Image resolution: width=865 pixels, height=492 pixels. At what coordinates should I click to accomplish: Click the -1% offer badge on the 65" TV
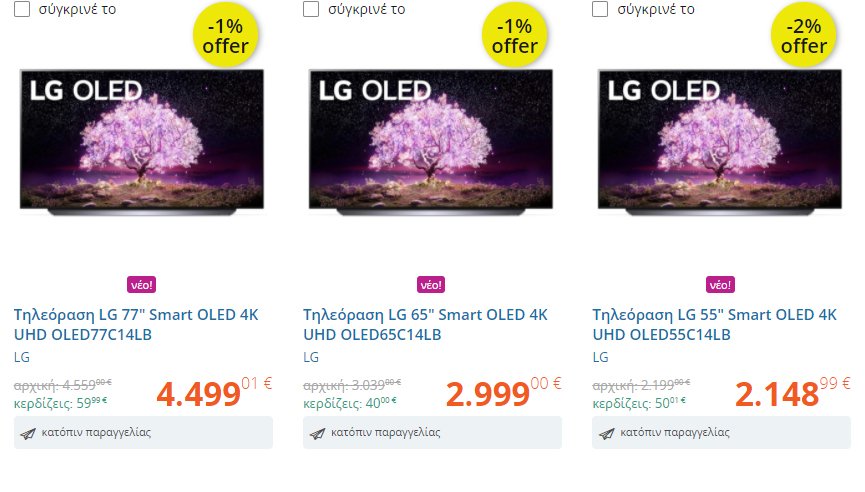pyautogui.click(x=515, y=35)
